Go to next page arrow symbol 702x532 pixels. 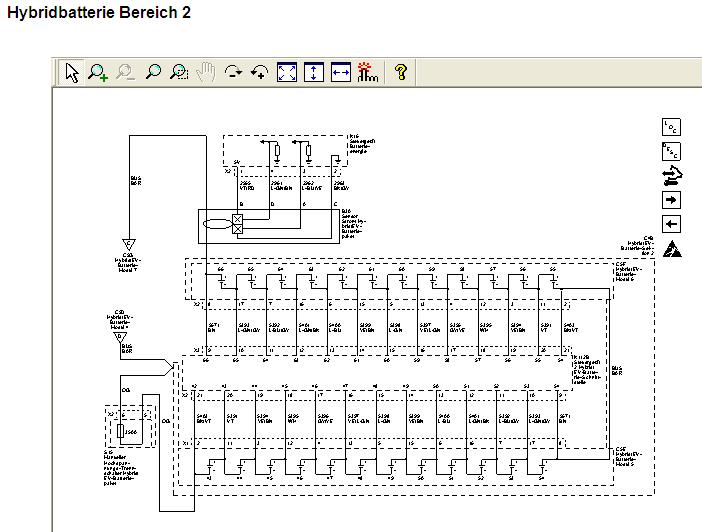672,200
